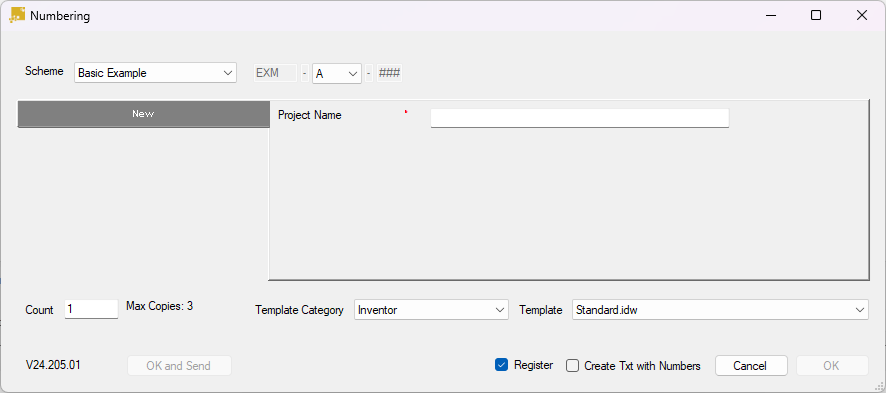This screenshot has height=393, width=886.
Task: Select the New tab
Action: (x=144, y=113)
